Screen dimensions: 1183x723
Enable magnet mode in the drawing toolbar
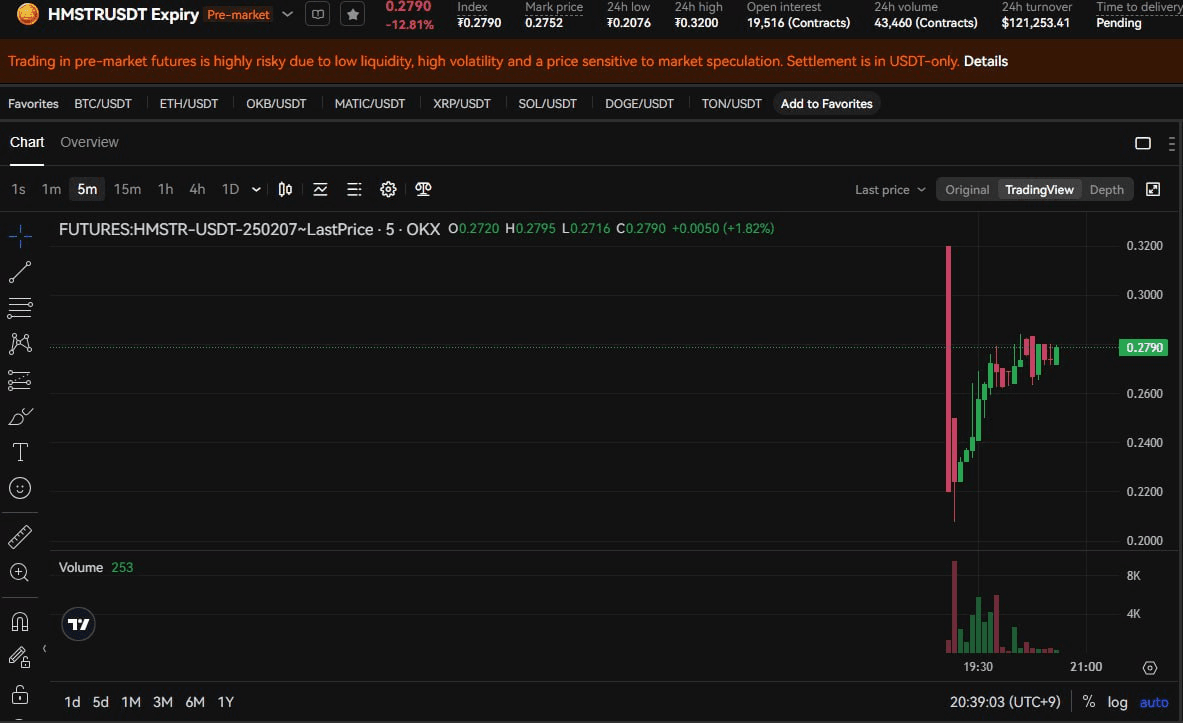click(20, 621)
